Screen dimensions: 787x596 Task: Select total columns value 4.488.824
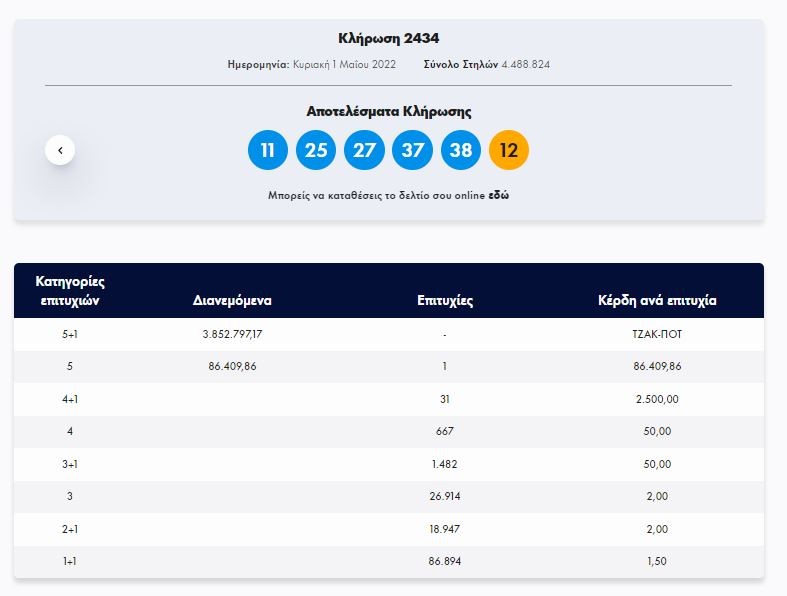526,64
